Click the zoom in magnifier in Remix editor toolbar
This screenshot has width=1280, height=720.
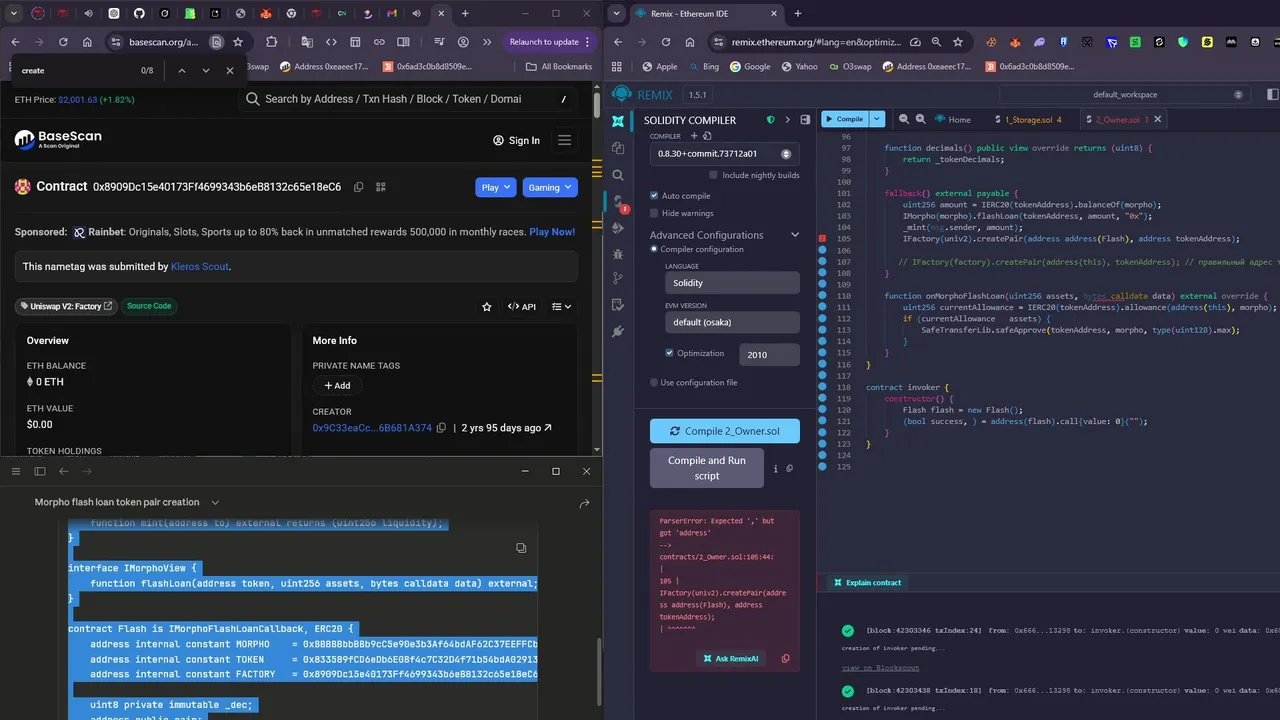click(922, 119)
